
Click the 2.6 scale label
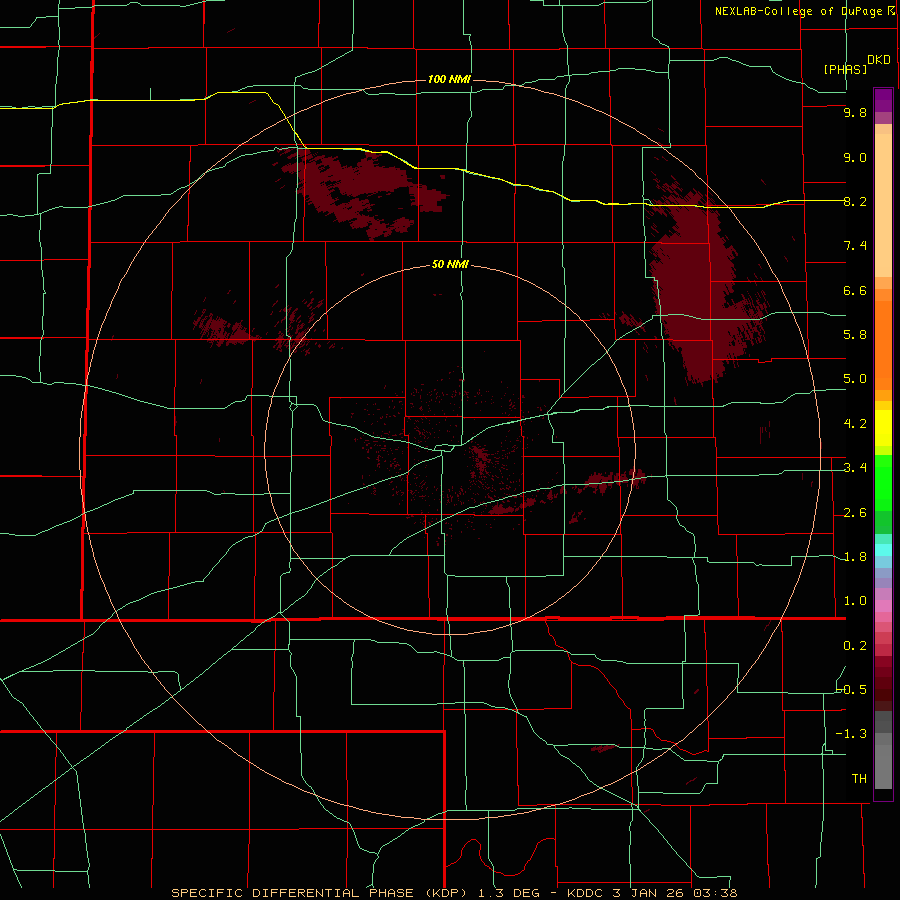855,513
